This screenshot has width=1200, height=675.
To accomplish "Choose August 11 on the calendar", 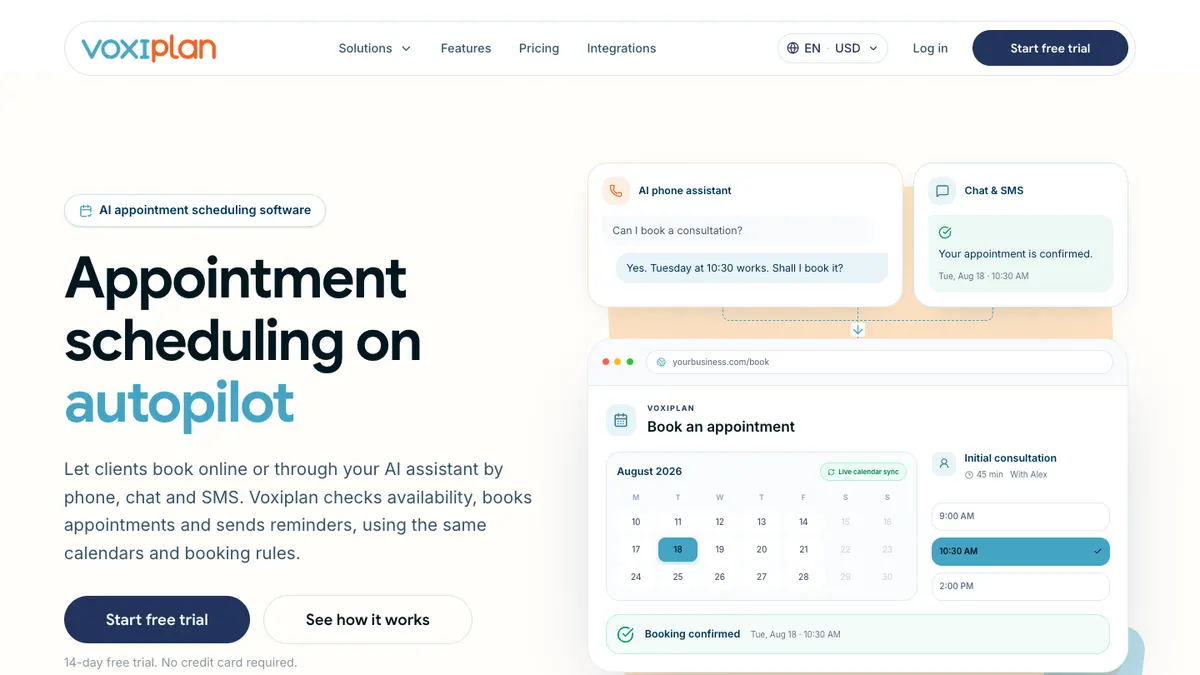I will [678, 522].
